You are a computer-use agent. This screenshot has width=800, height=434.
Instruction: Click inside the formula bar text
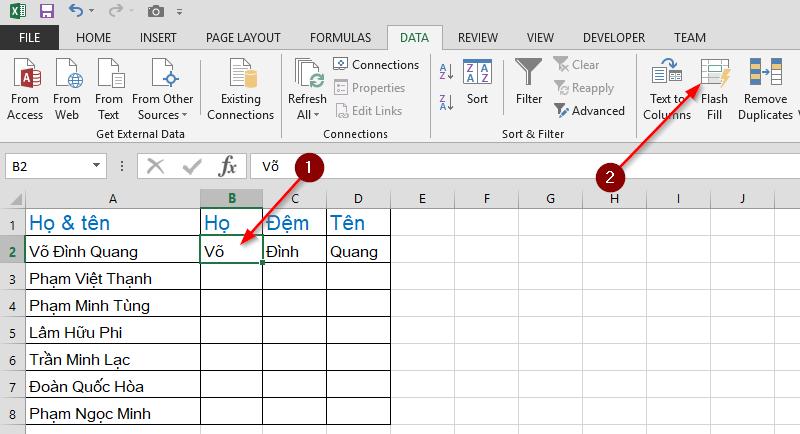click(x=500, y=166)
